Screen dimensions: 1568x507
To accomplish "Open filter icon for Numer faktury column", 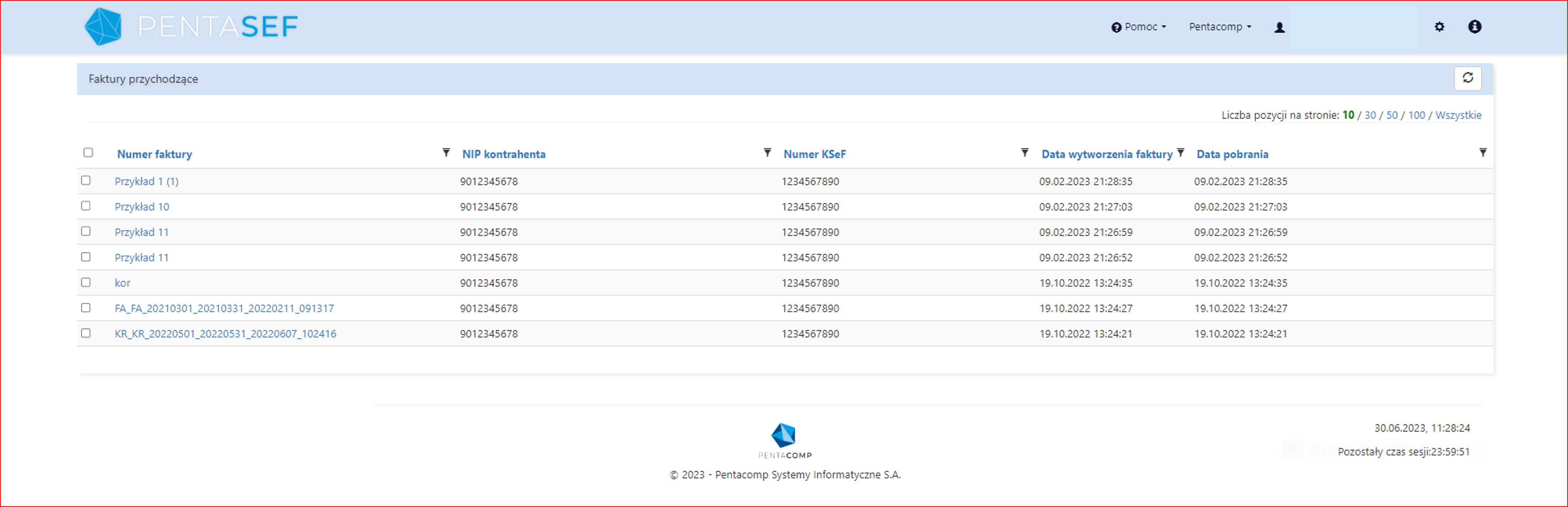I will click(x=446, y=153).
